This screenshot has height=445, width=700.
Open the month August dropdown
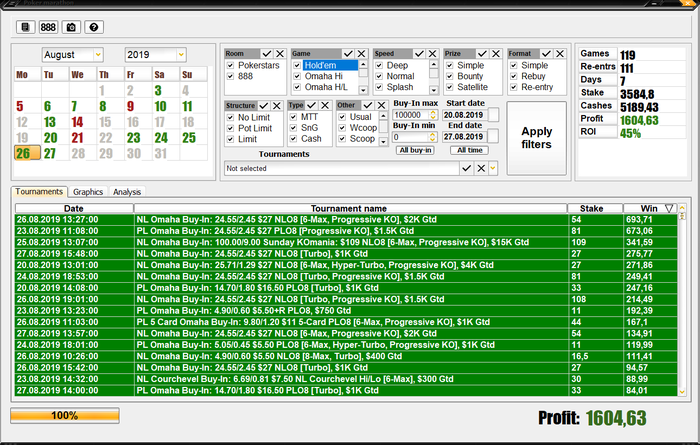click(98, 55)
